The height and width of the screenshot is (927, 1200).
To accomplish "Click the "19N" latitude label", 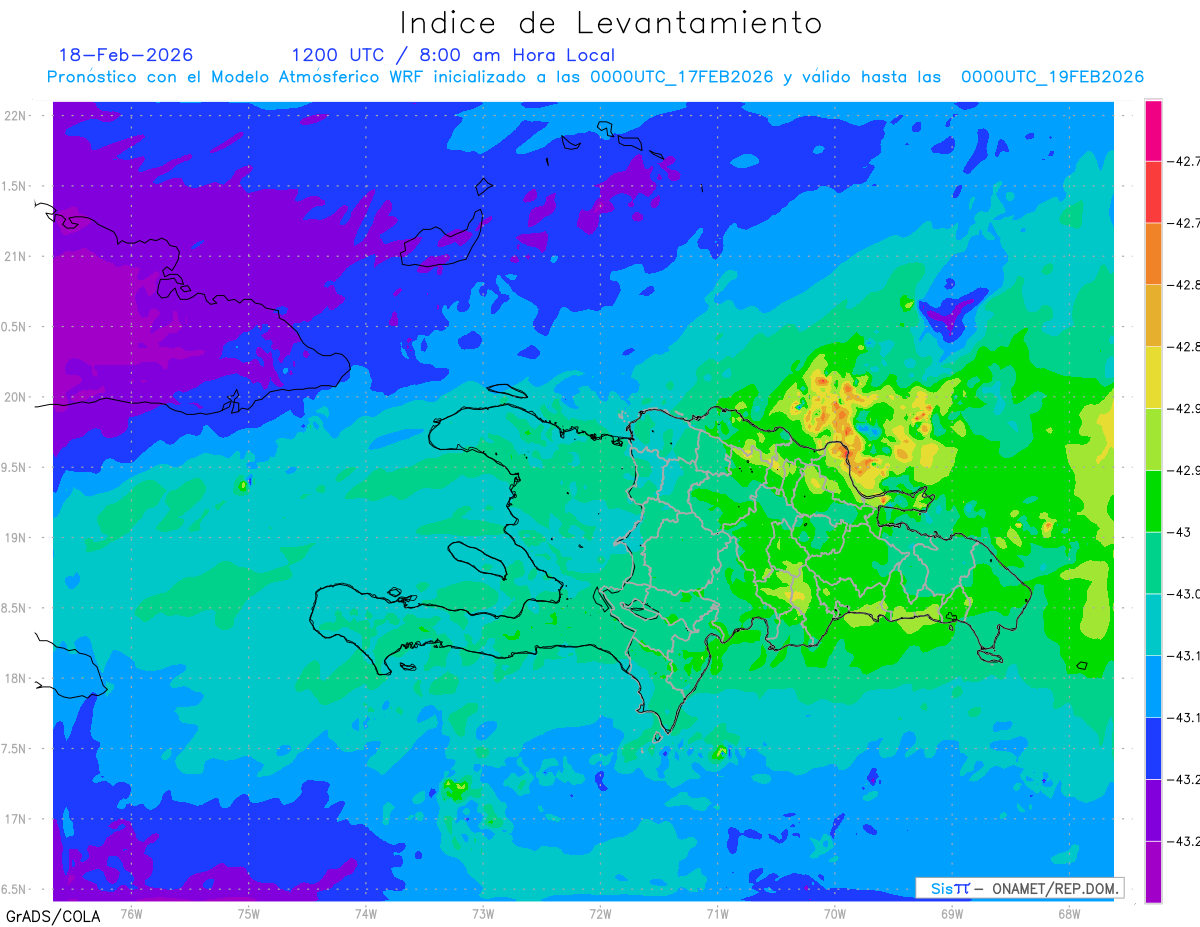I will (17, 538).
